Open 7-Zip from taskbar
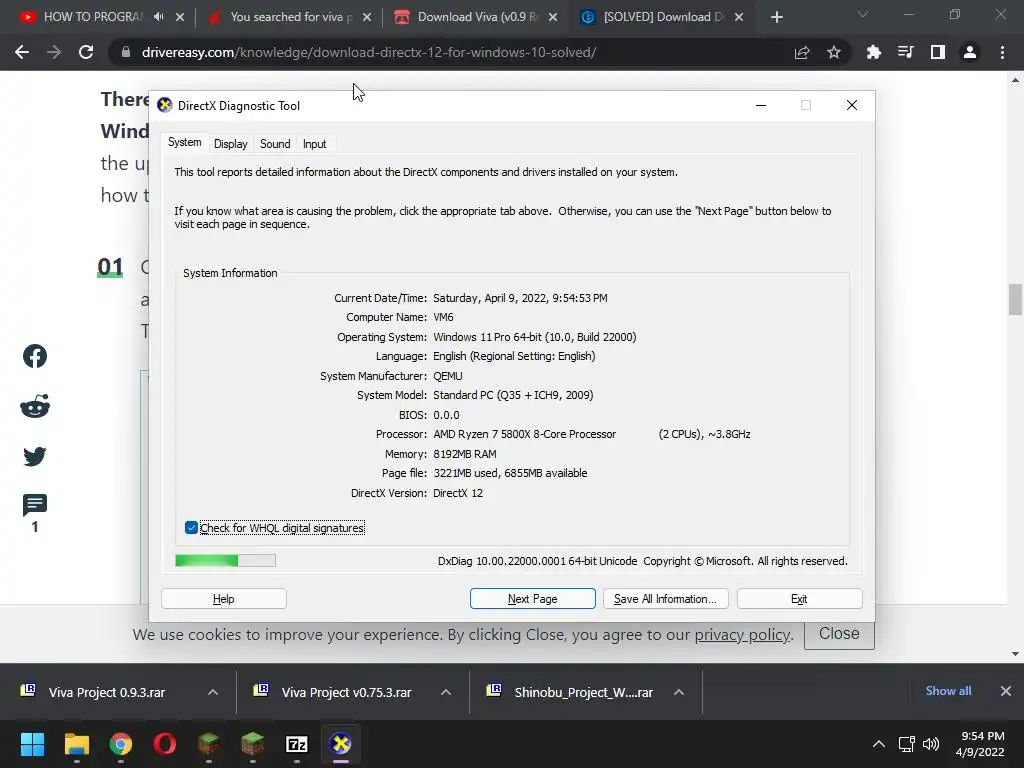 coord(297,744)
